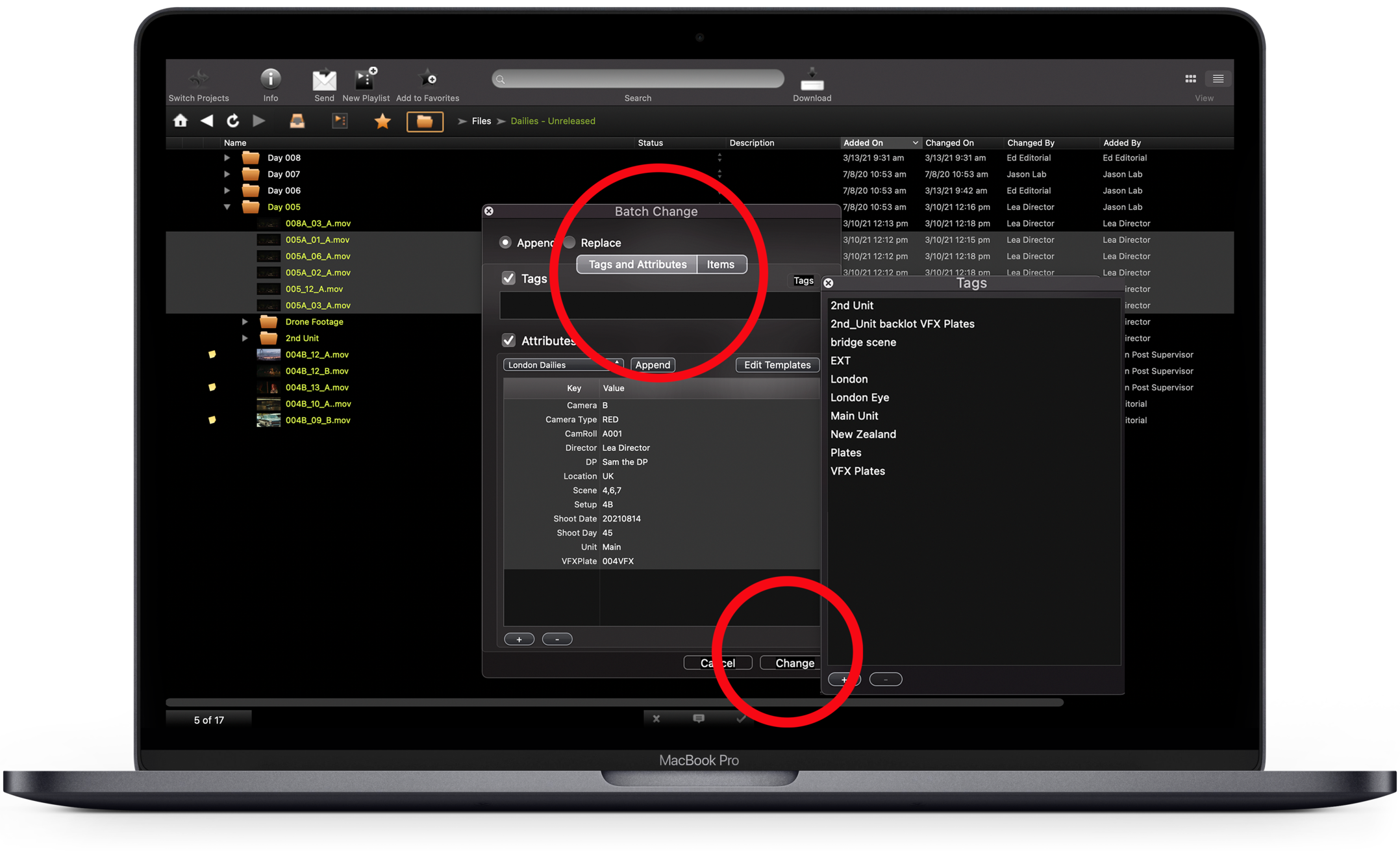Collapse the Day 005 folder
This screenshot has width=1400, height=851.
[x=227, y=207]
